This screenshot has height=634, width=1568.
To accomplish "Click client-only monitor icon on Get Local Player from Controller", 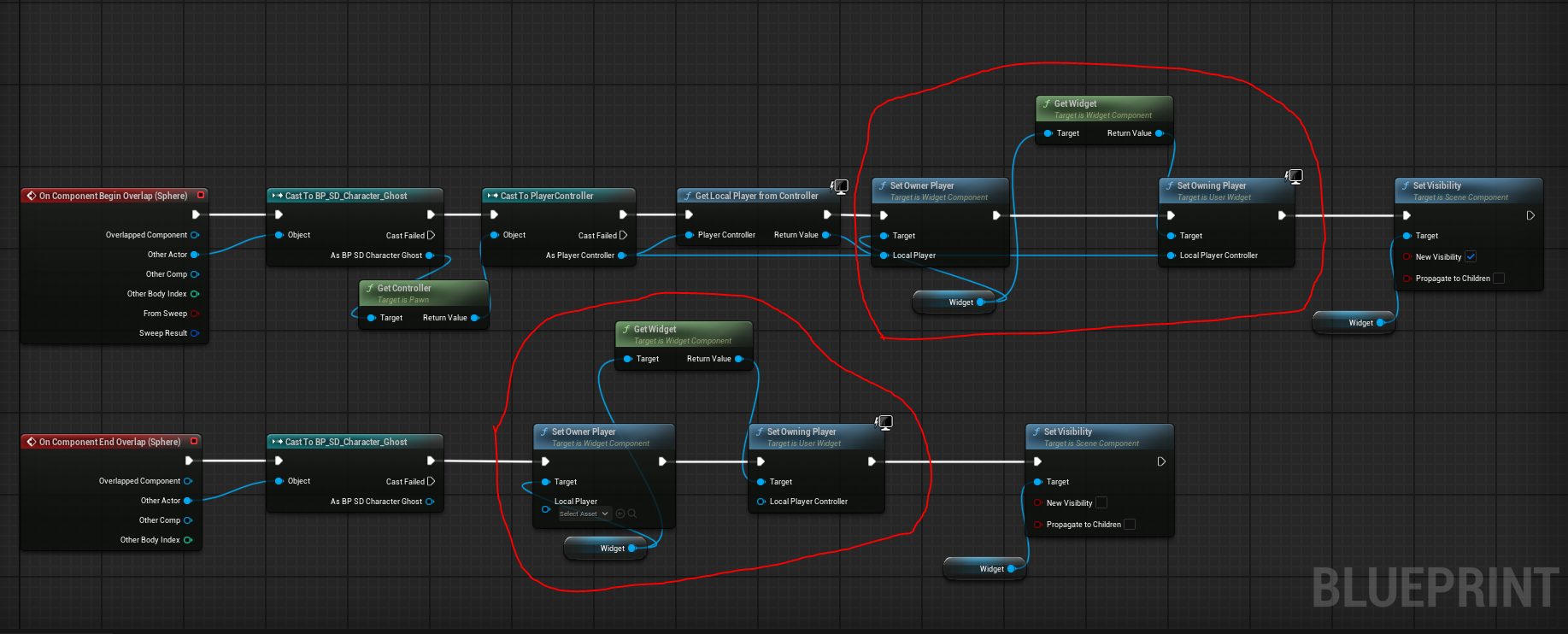I will click(840, 186).
